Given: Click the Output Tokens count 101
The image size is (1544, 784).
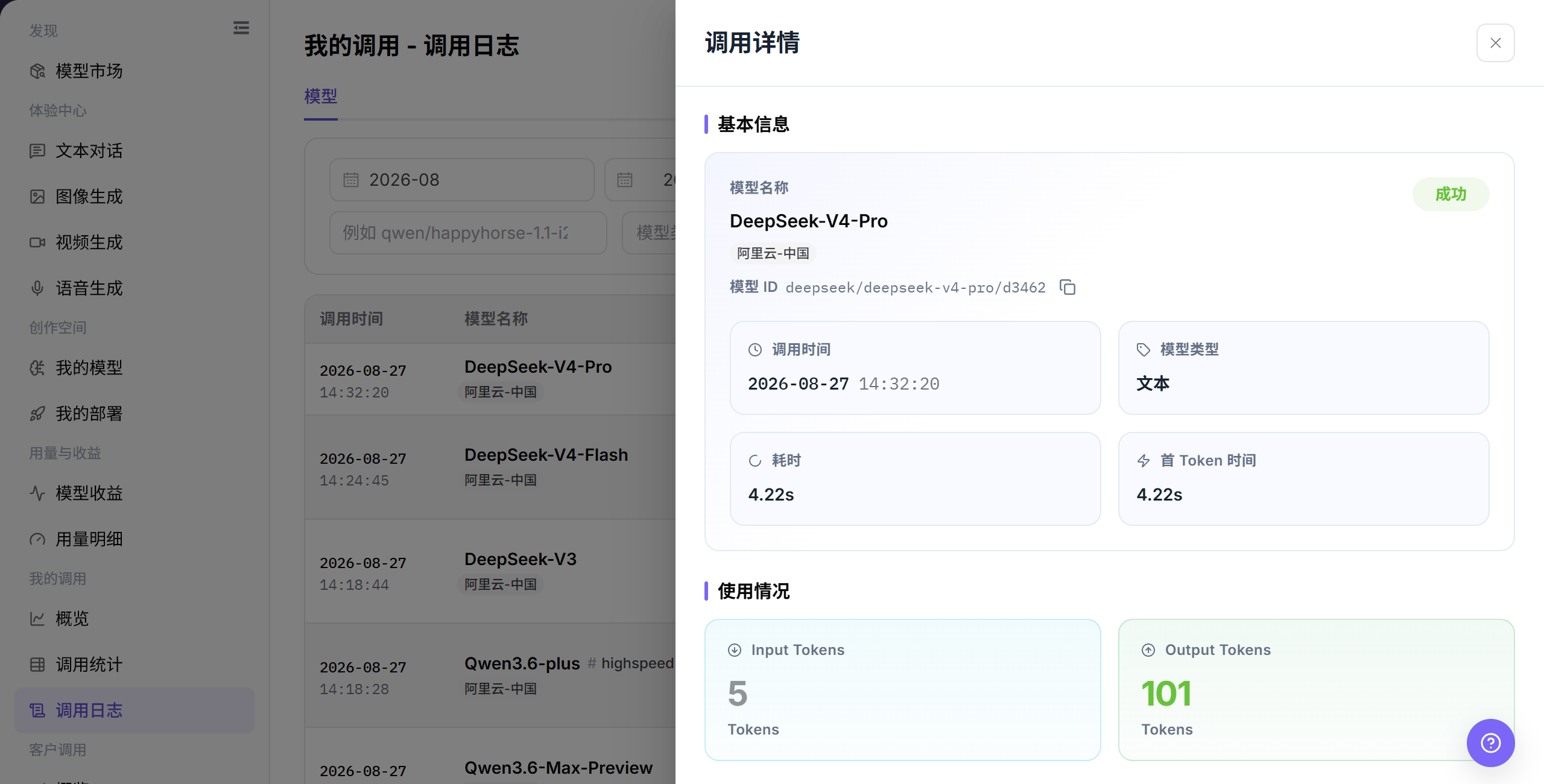Looking at the screenshot, I should [1166, 694].
